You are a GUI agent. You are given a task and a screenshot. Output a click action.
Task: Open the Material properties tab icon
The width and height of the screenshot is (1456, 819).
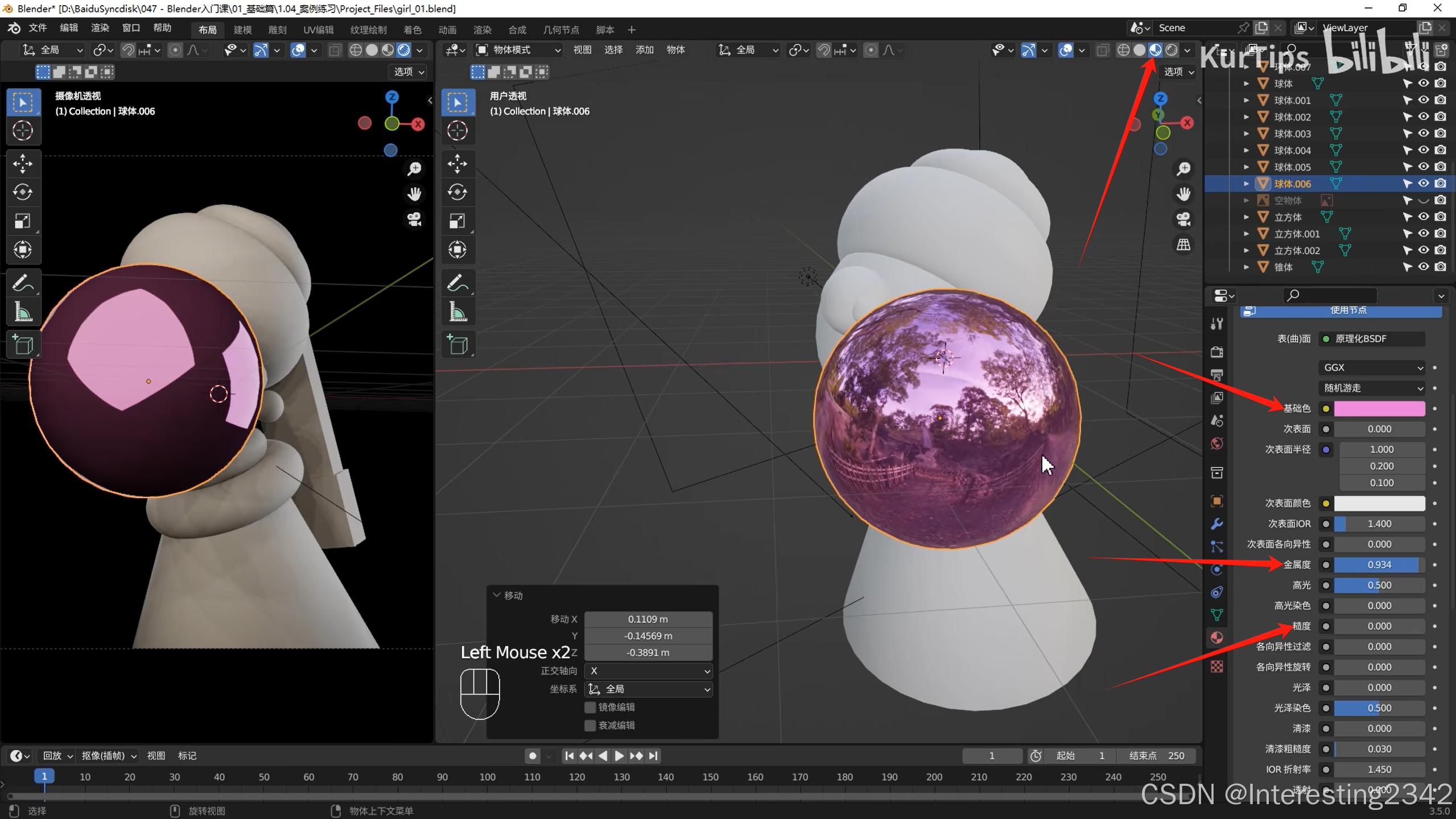click(1217, 638)
